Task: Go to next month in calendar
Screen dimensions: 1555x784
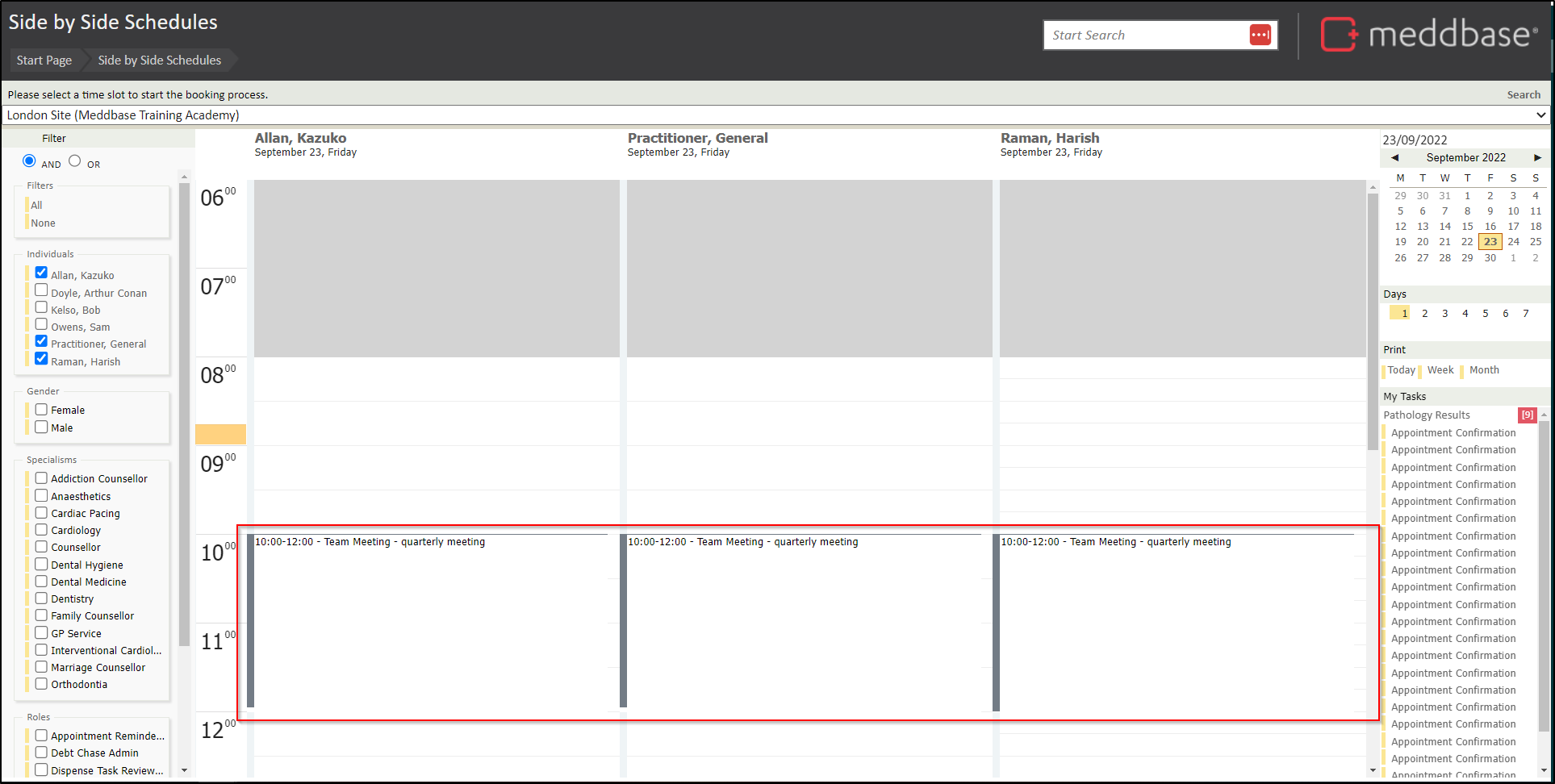Action: pos(1537,158)
